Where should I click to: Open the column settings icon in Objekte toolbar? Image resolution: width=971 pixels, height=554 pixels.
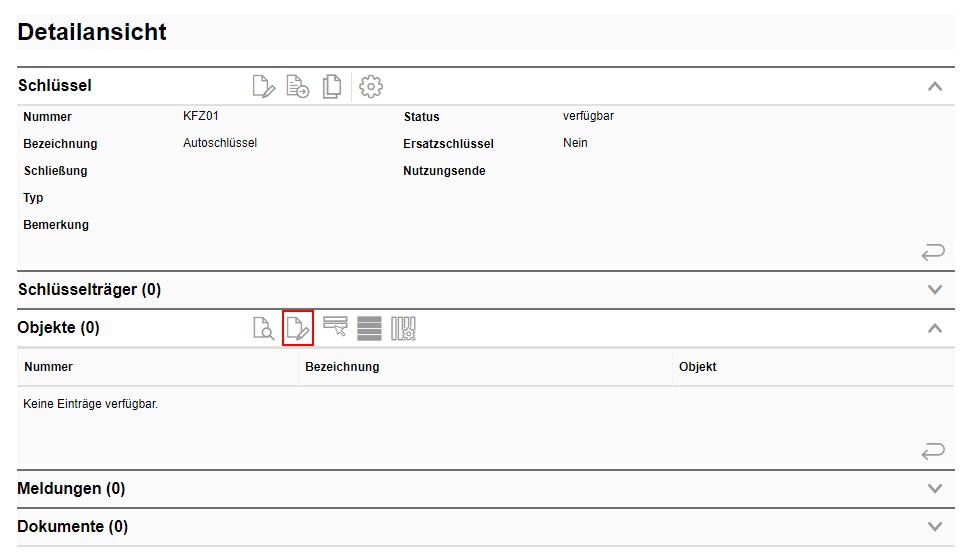click(403, 328)
